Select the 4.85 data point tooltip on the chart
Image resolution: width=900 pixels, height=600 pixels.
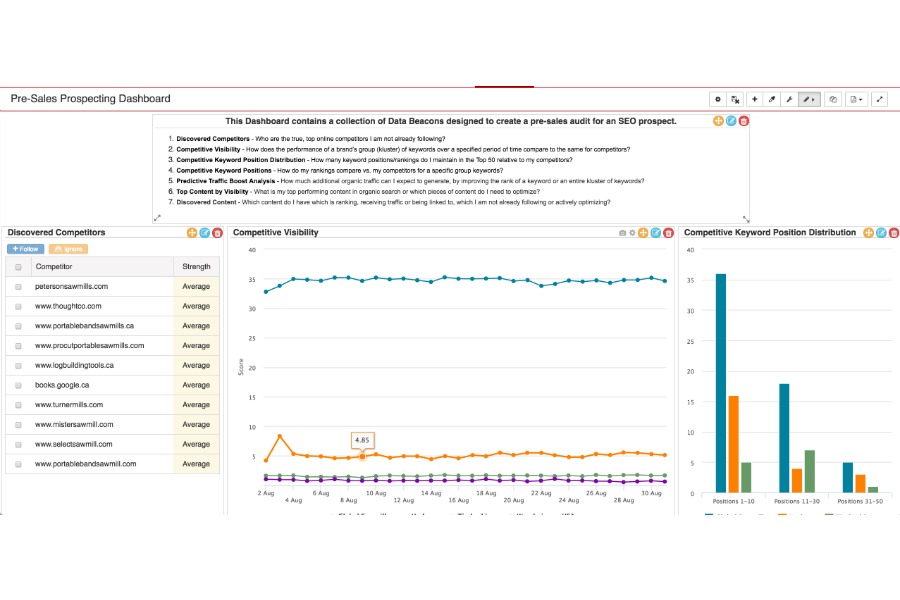(361, 440)
